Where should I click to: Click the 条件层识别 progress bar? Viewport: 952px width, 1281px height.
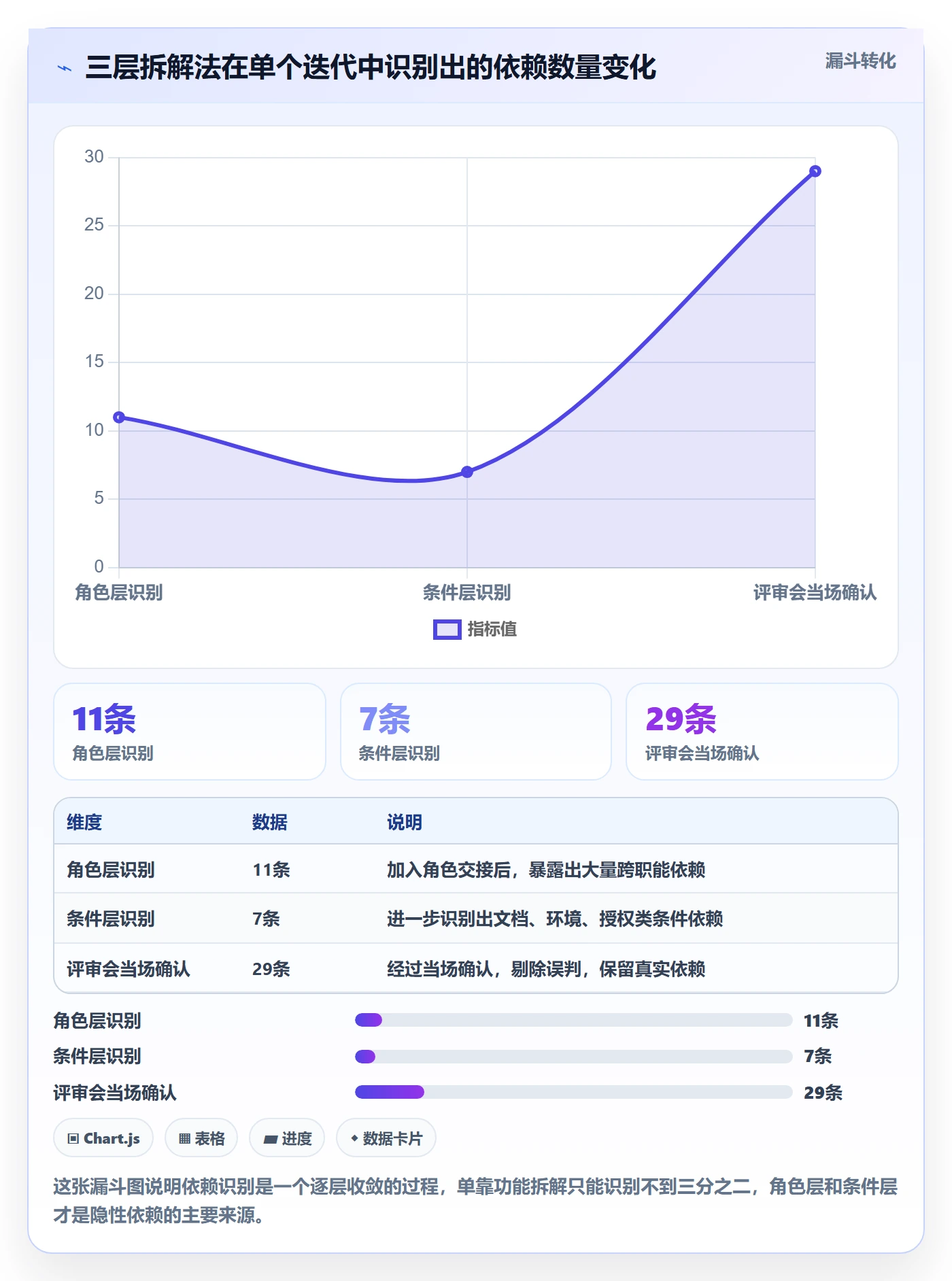pyautogui.click(x=574, y=1057)
